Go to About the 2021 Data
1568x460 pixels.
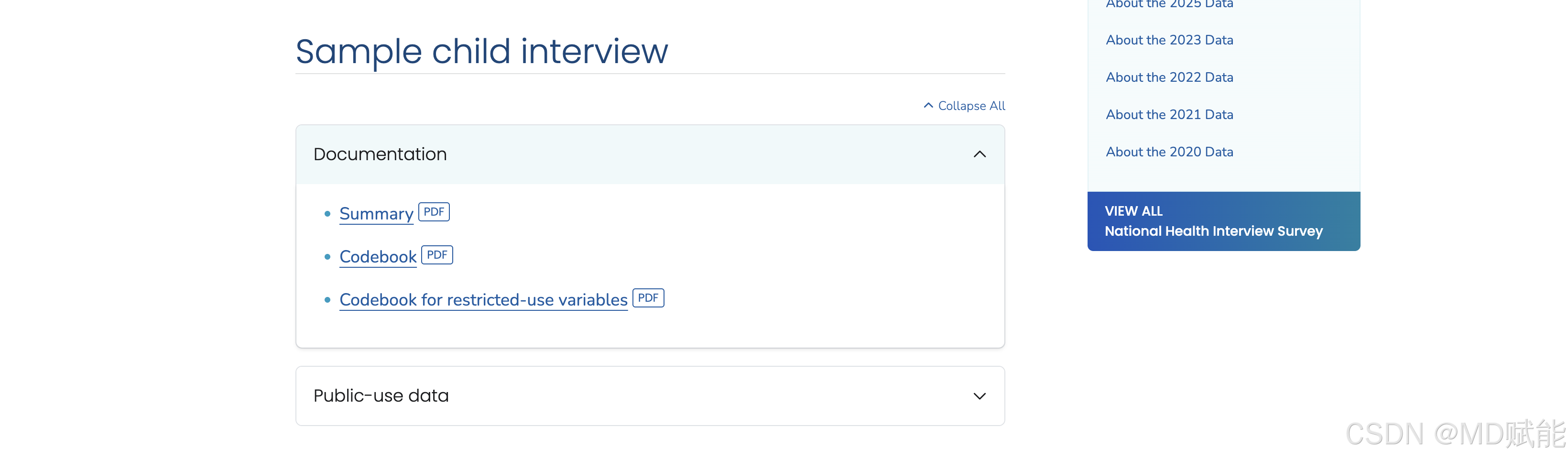coord(1169,114)
